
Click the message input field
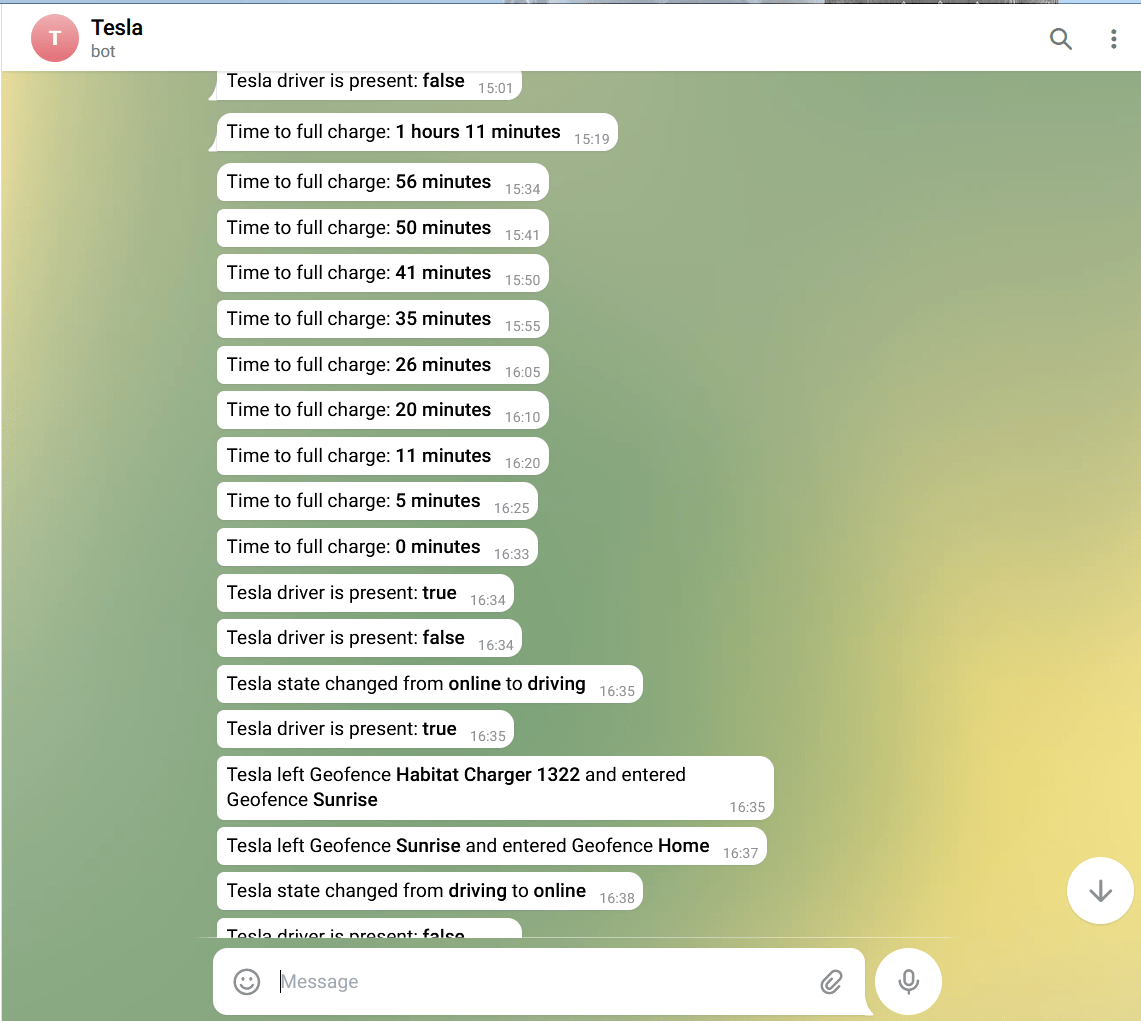click(x=540, y=981)
